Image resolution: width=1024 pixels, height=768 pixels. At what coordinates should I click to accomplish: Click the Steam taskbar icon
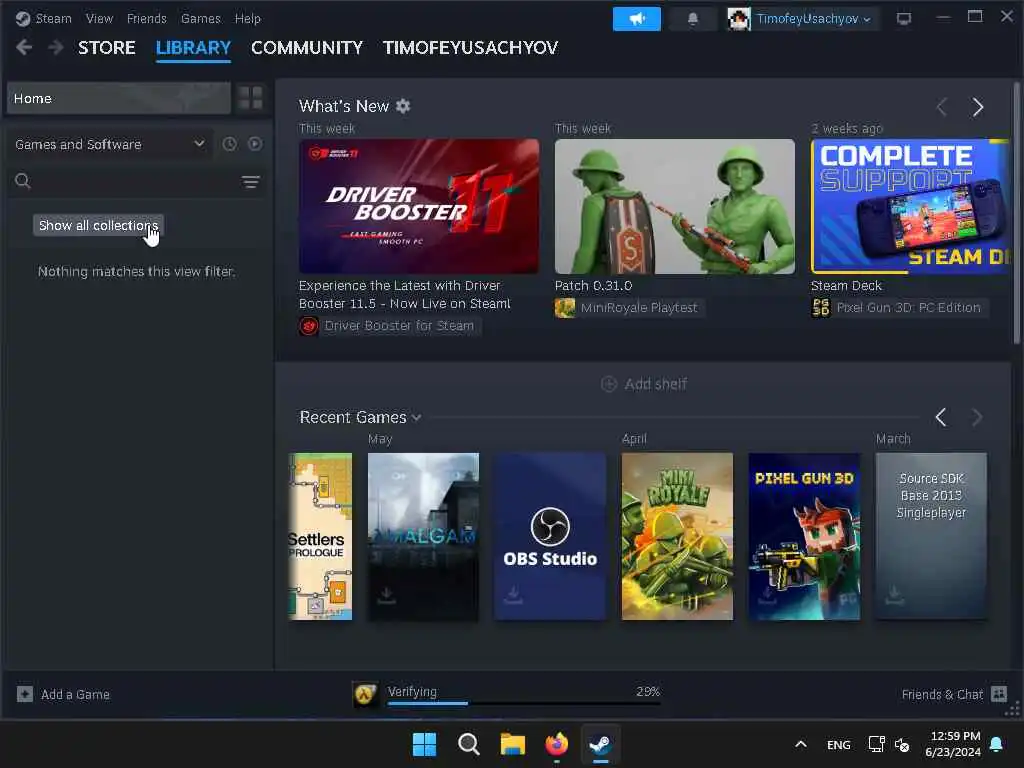[600, 744]
